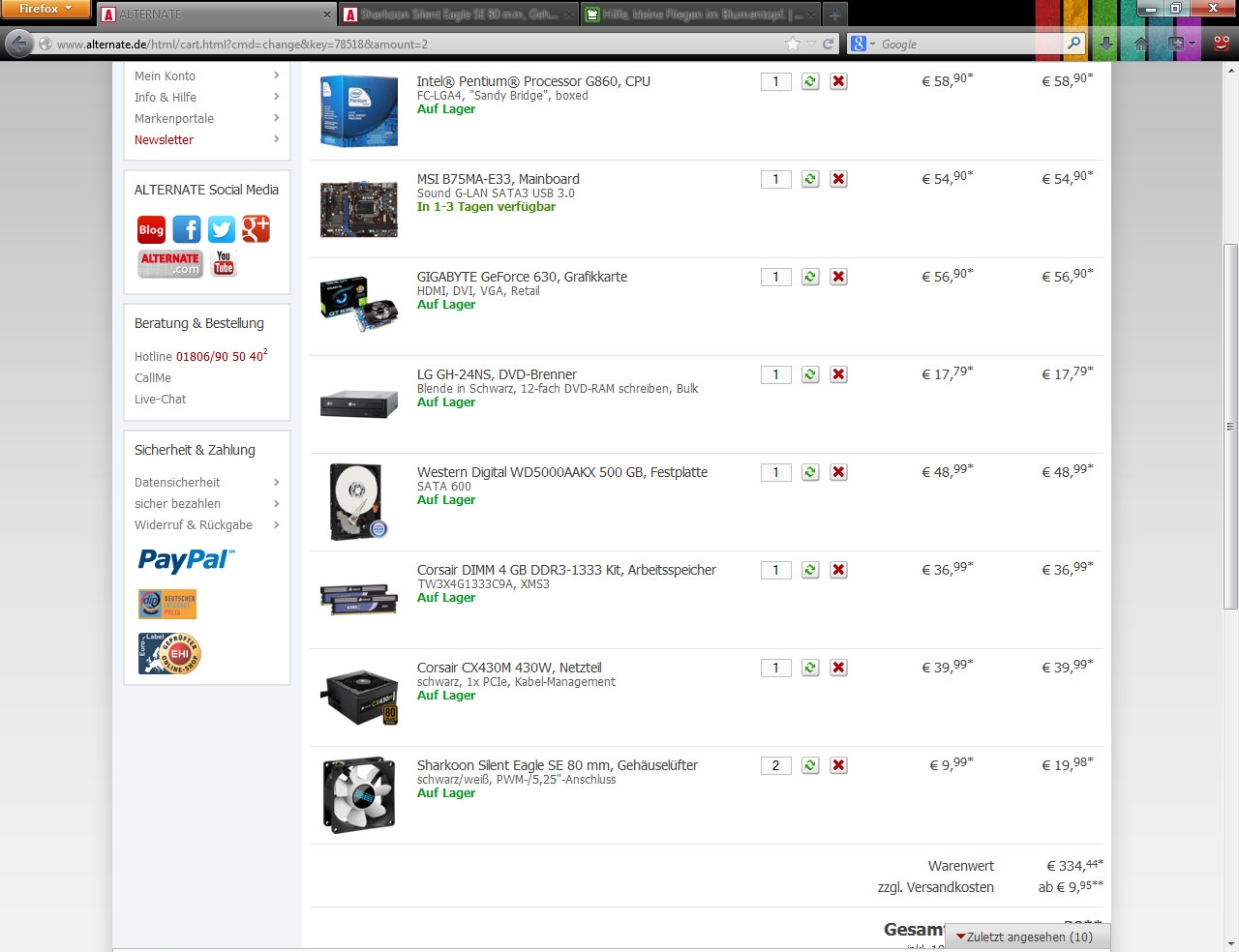
Task: Remove MSI B75MA-E33 mainboard from cart
Action: coord(839,179)
